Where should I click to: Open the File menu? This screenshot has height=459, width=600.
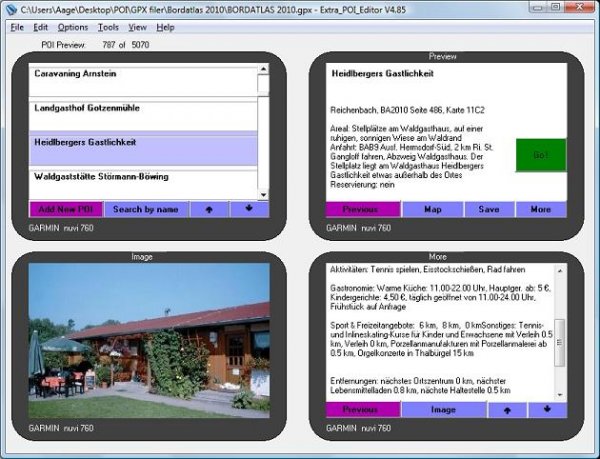point(17,27)
